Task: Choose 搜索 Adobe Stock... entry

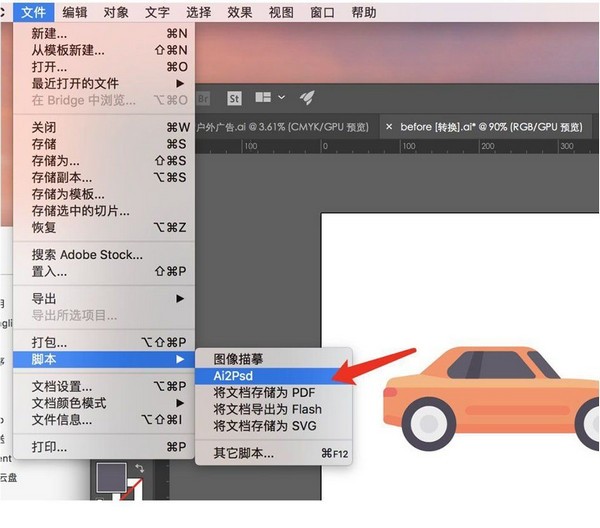Action: [x=104, y=254]
